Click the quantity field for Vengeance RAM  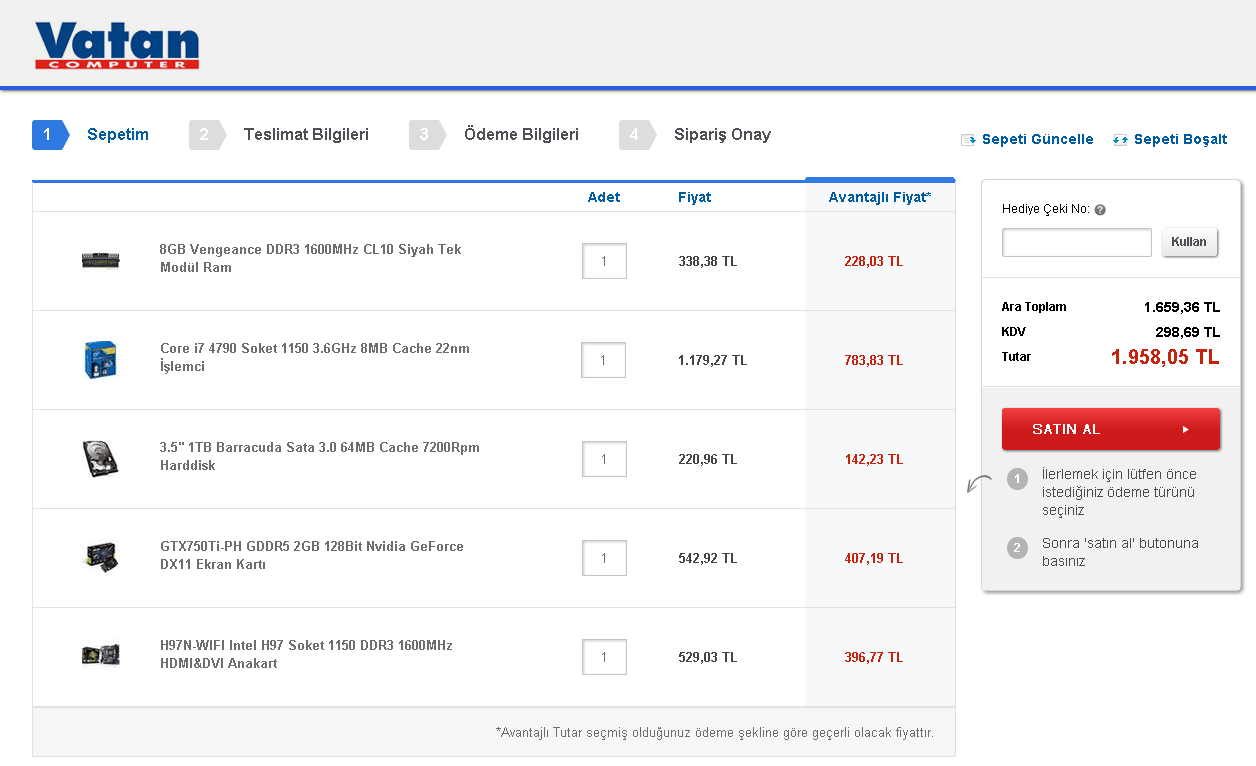[604, 261]
